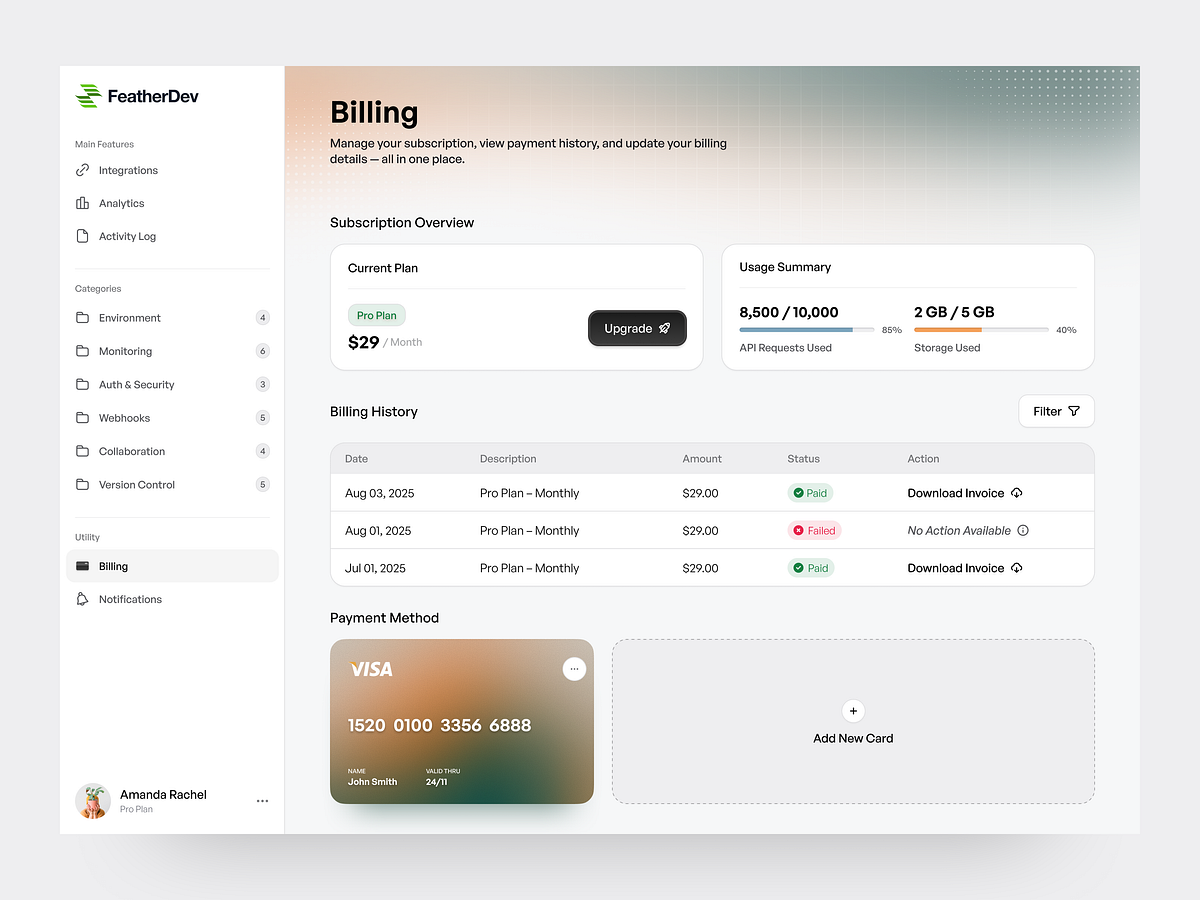Click Amanda Rachel's profile avatar
This screenshot has width=1200, height=900.
93,800
